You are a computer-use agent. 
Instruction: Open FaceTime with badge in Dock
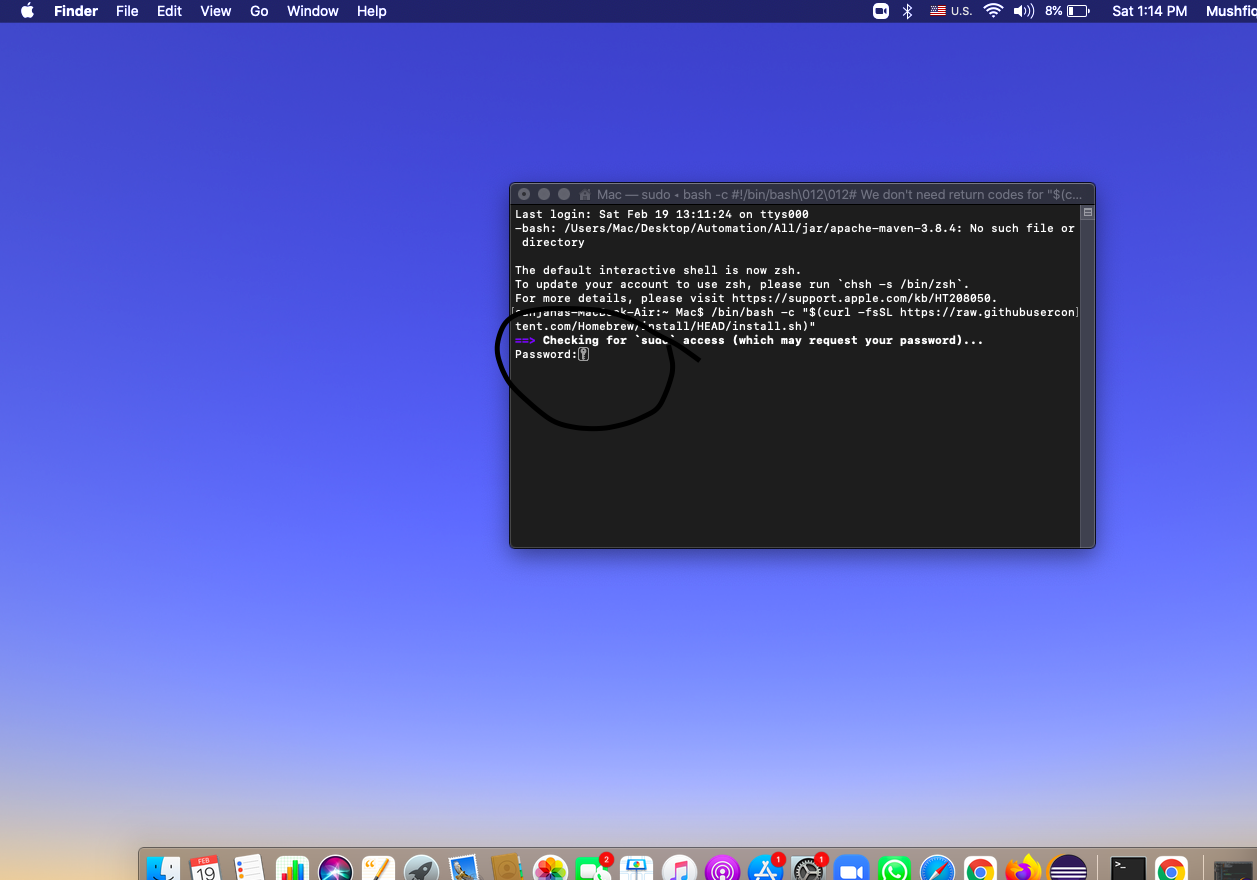pos(594,870)
